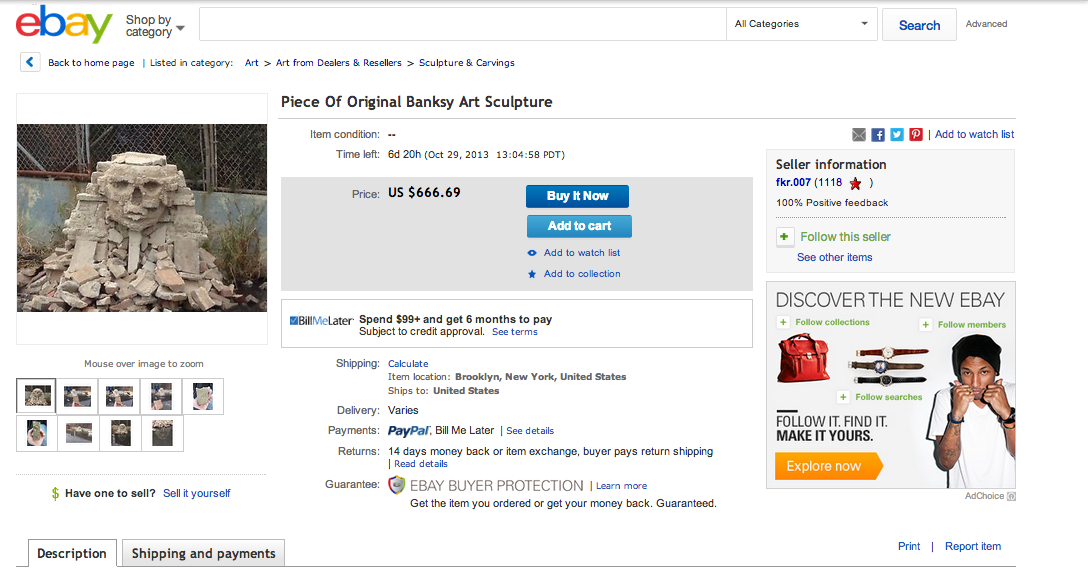Screen dimensions: 1088x576
Task: Click the orange Explore now button
Action: [x=828, y=466]
